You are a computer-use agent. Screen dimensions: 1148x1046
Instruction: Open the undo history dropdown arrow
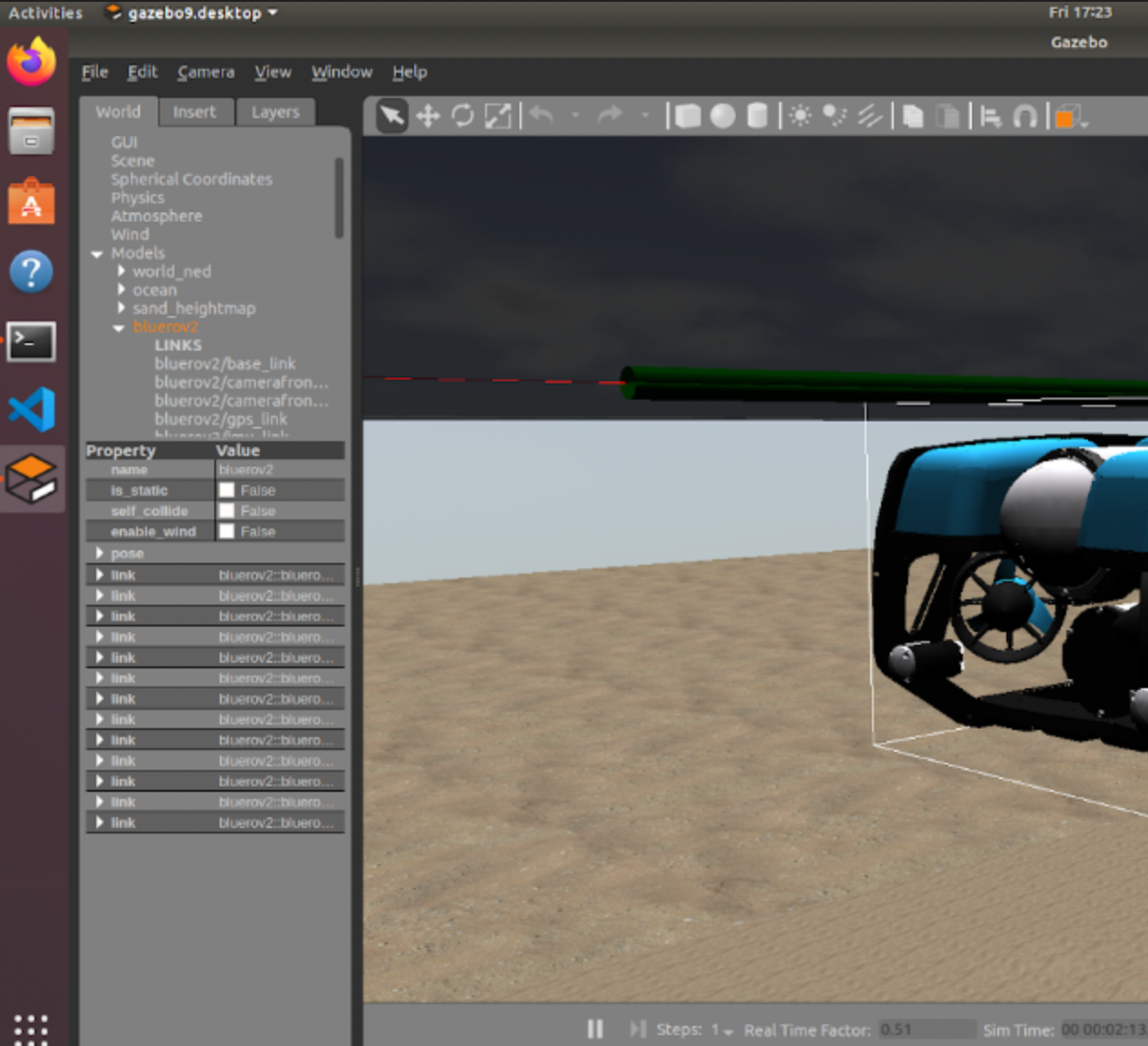pyautogui.click(x=575, y=116)
